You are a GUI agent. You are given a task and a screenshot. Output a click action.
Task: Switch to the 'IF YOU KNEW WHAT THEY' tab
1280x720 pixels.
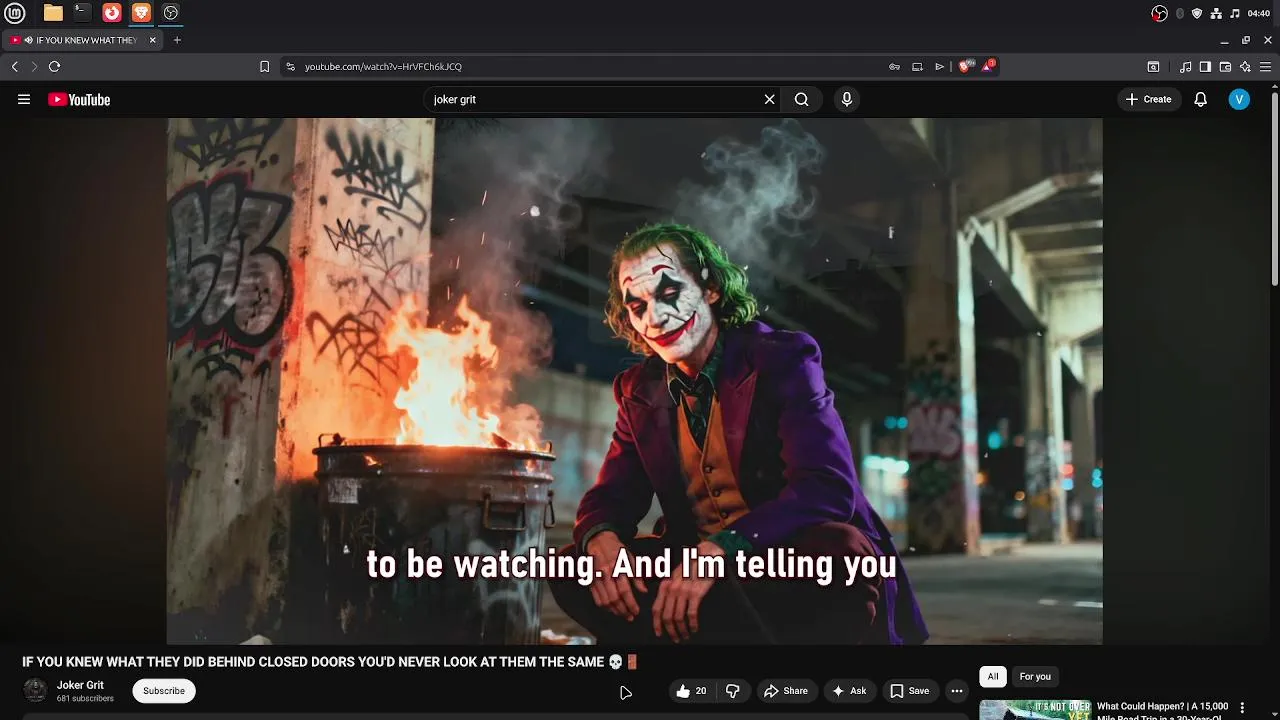pos(80,40)
